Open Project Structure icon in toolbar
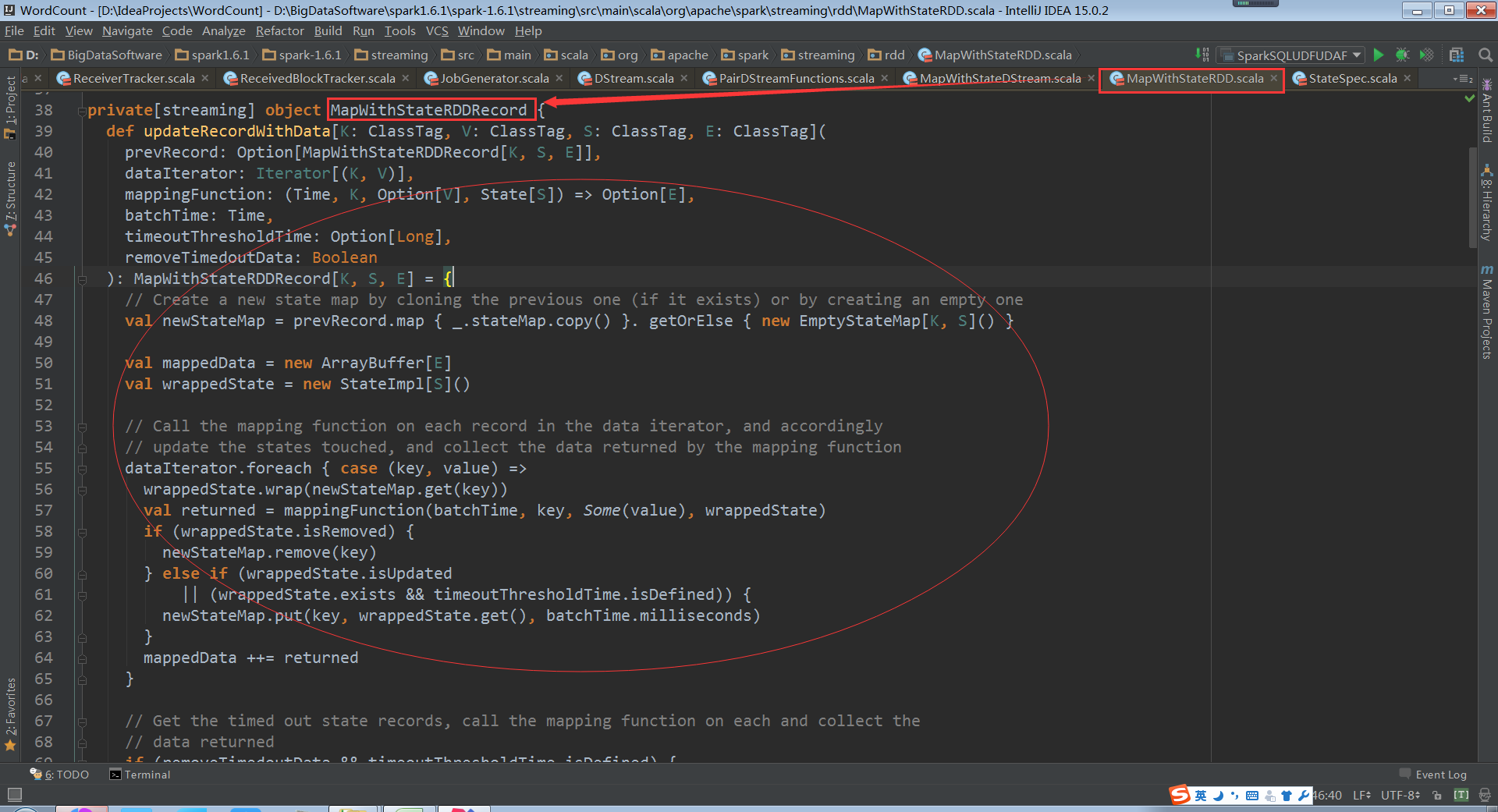 tap(1456, 55)
